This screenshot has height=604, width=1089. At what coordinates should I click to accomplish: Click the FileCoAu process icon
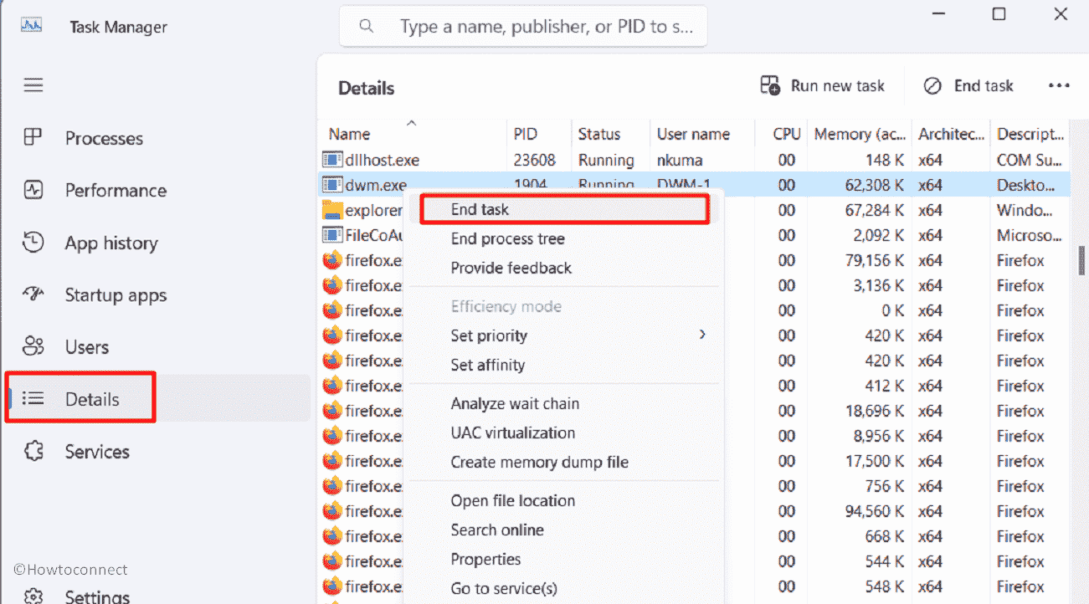[x=332, y=235]
